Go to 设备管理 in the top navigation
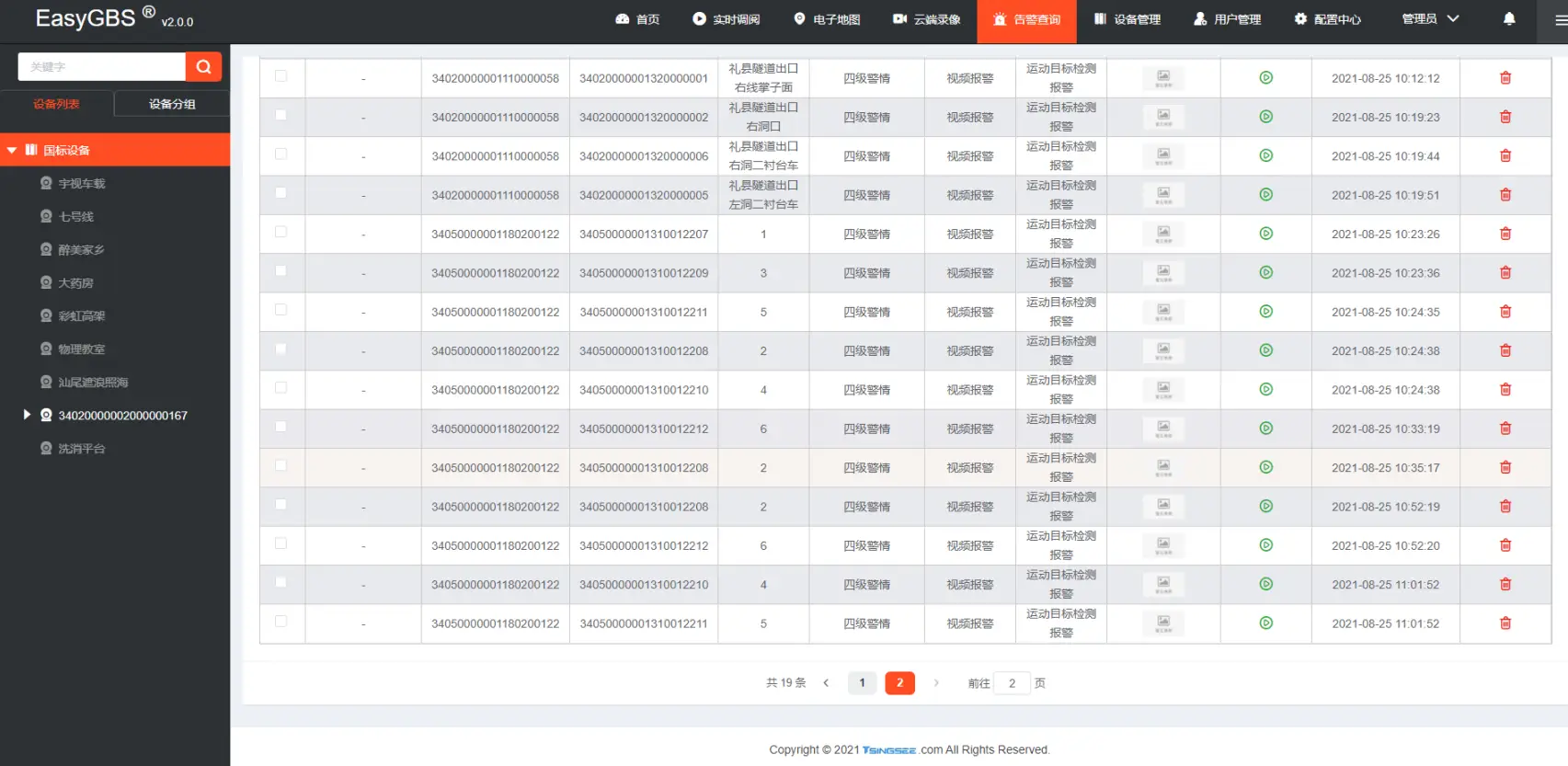The width and height of the screenshot is (1568, 766). [x=1127, y=19]
